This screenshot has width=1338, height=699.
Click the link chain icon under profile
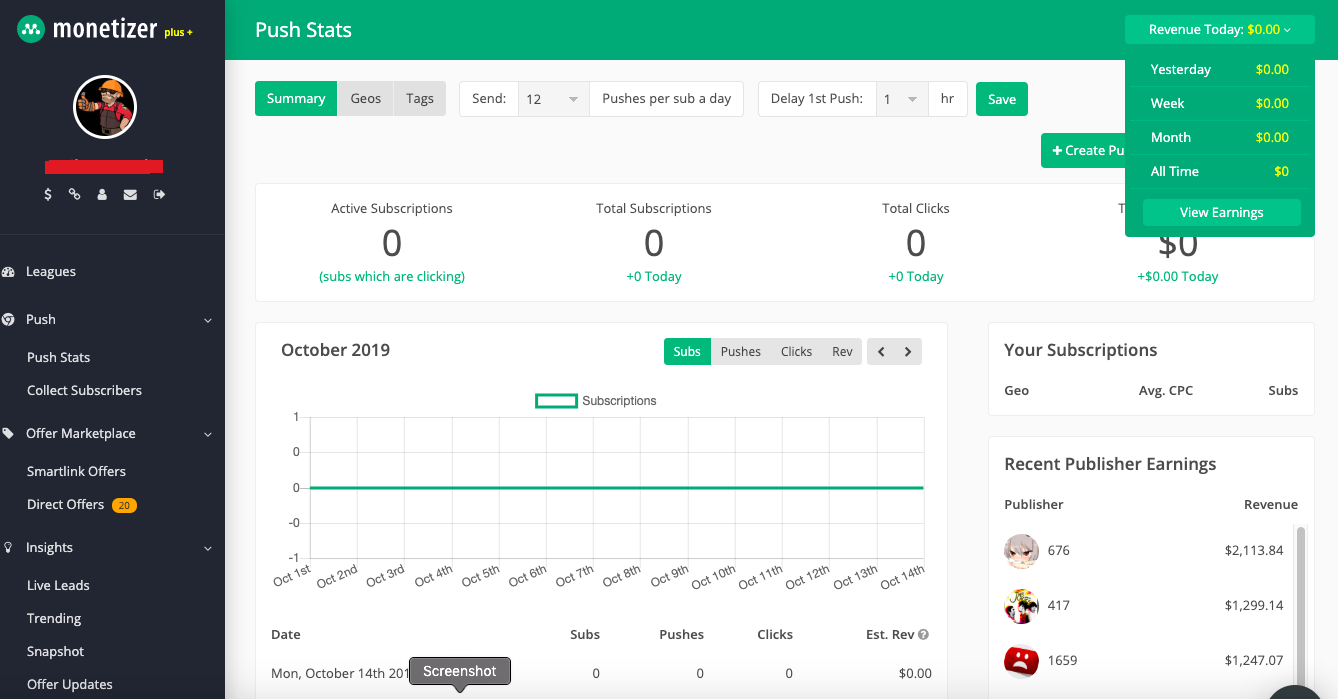[75, 194]
